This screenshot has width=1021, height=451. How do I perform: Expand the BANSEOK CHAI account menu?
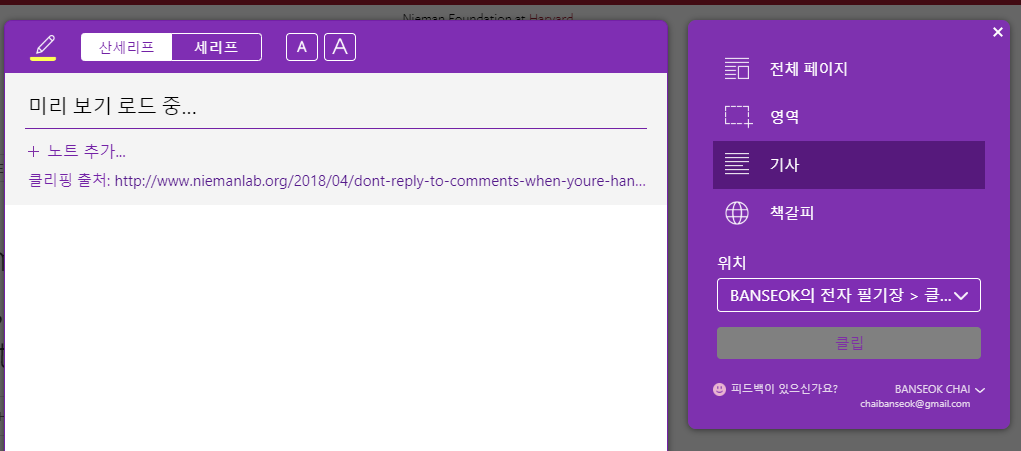click(x=940, y=389)
